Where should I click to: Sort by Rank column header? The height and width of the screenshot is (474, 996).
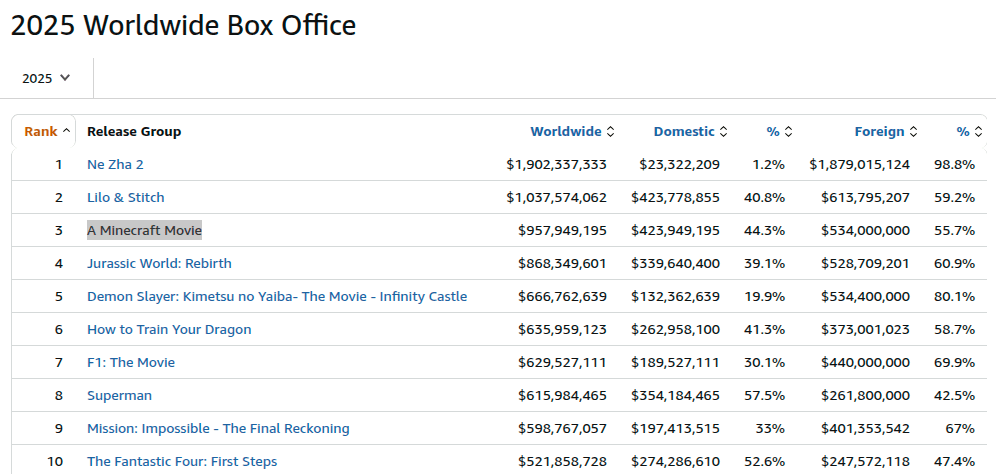pos(46,131)
